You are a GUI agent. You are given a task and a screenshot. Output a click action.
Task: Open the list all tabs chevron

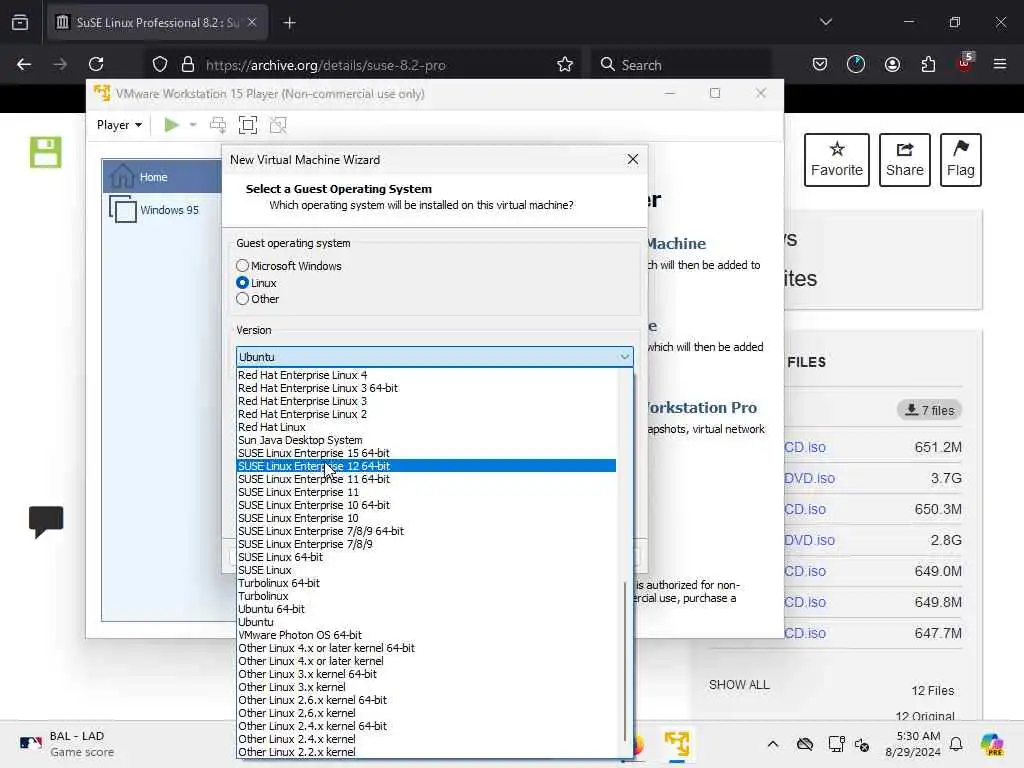tap(825, 22)
